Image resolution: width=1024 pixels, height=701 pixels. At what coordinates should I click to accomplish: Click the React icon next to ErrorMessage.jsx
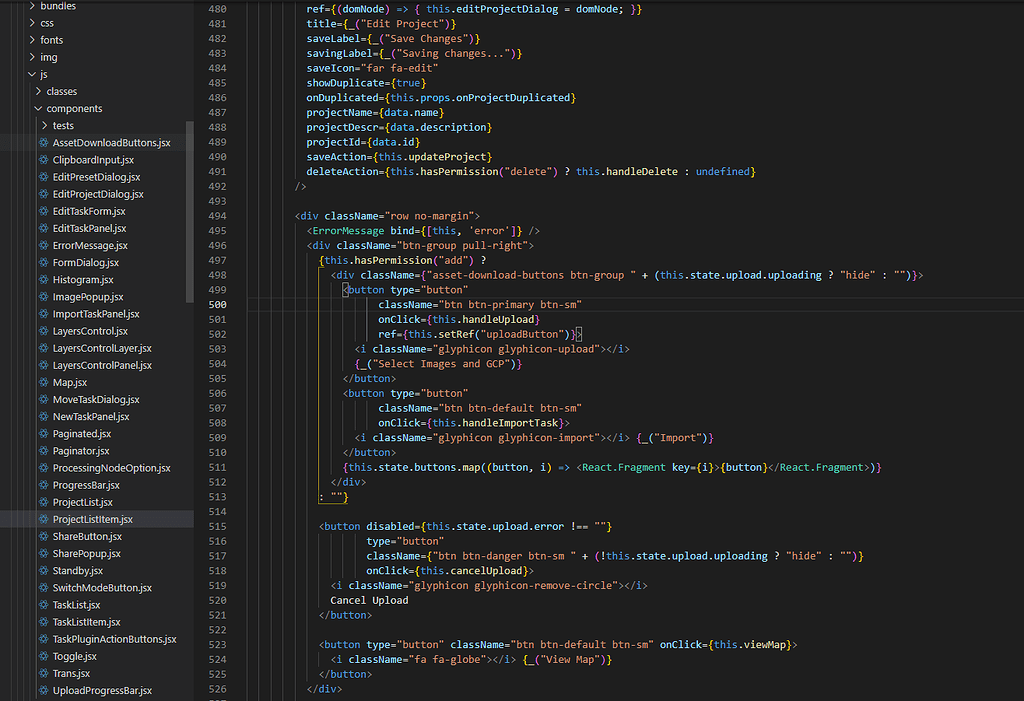(43, 245)
